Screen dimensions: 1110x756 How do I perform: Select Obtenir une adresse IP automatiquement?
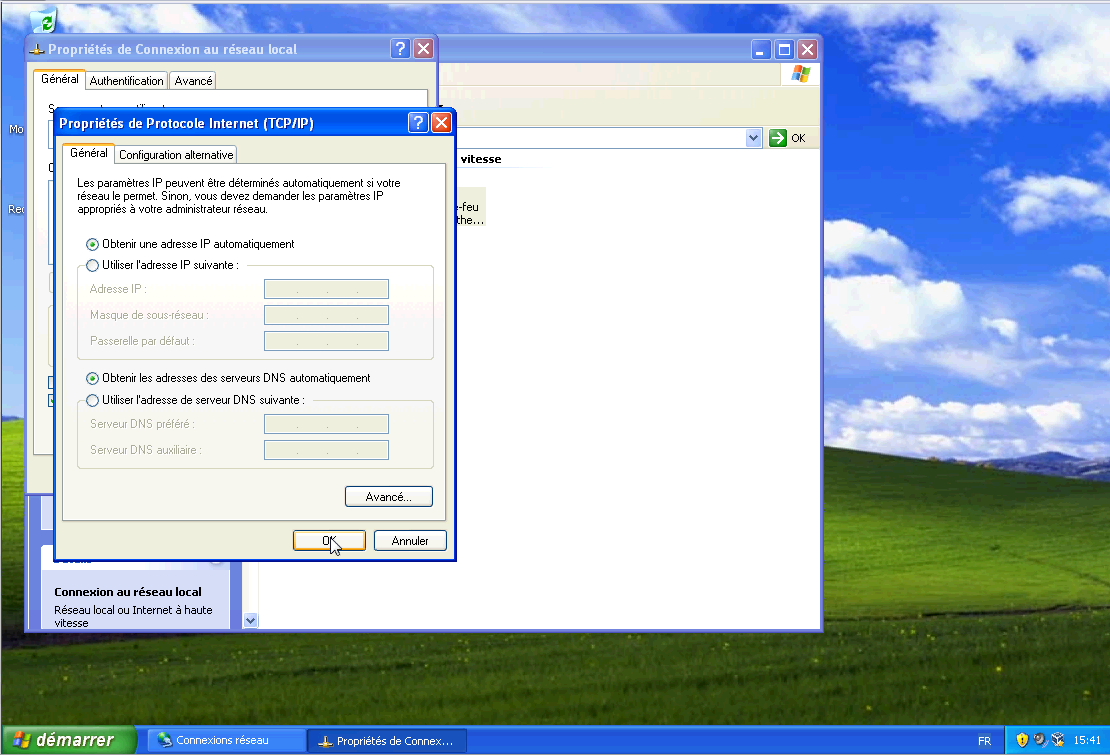click(x=92, y=244)
